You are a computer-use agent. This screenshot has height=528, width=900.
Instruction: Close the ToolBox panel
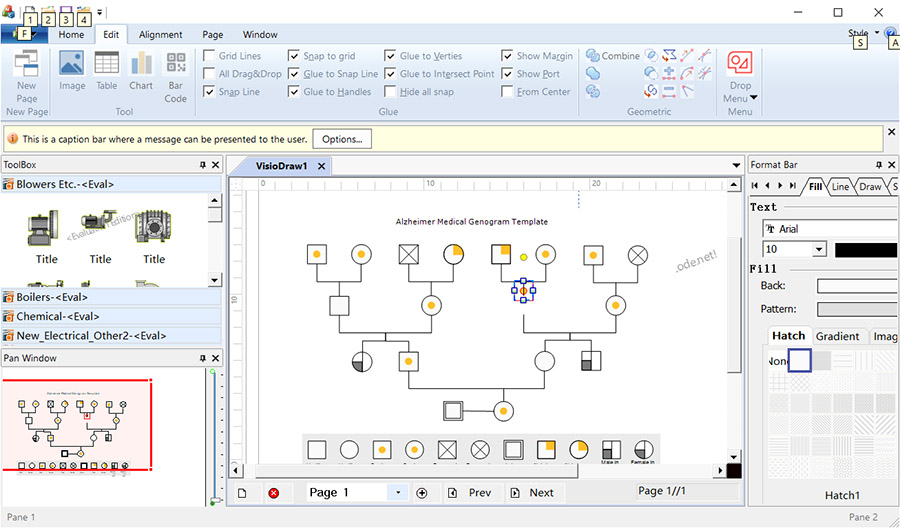tap(216, 165)
